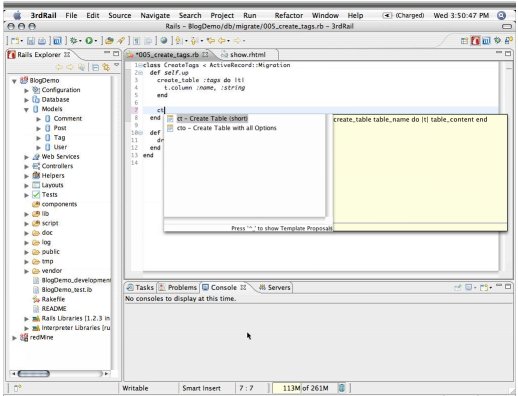Open the Navigate menu
Screen dimensions: 518x396
coord(155,15)
